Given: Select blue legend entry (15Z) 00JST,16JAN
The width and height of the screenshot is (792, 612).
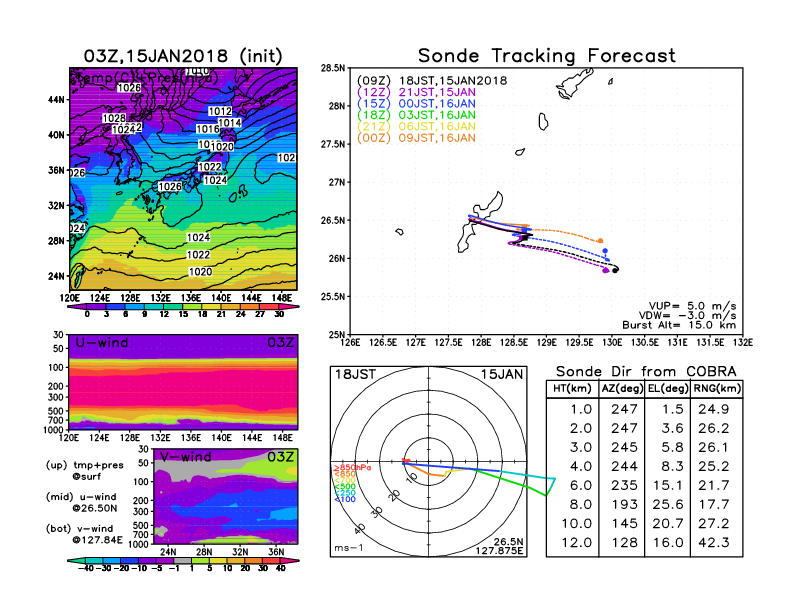Looking at the screenshot, I should point(416,104).
